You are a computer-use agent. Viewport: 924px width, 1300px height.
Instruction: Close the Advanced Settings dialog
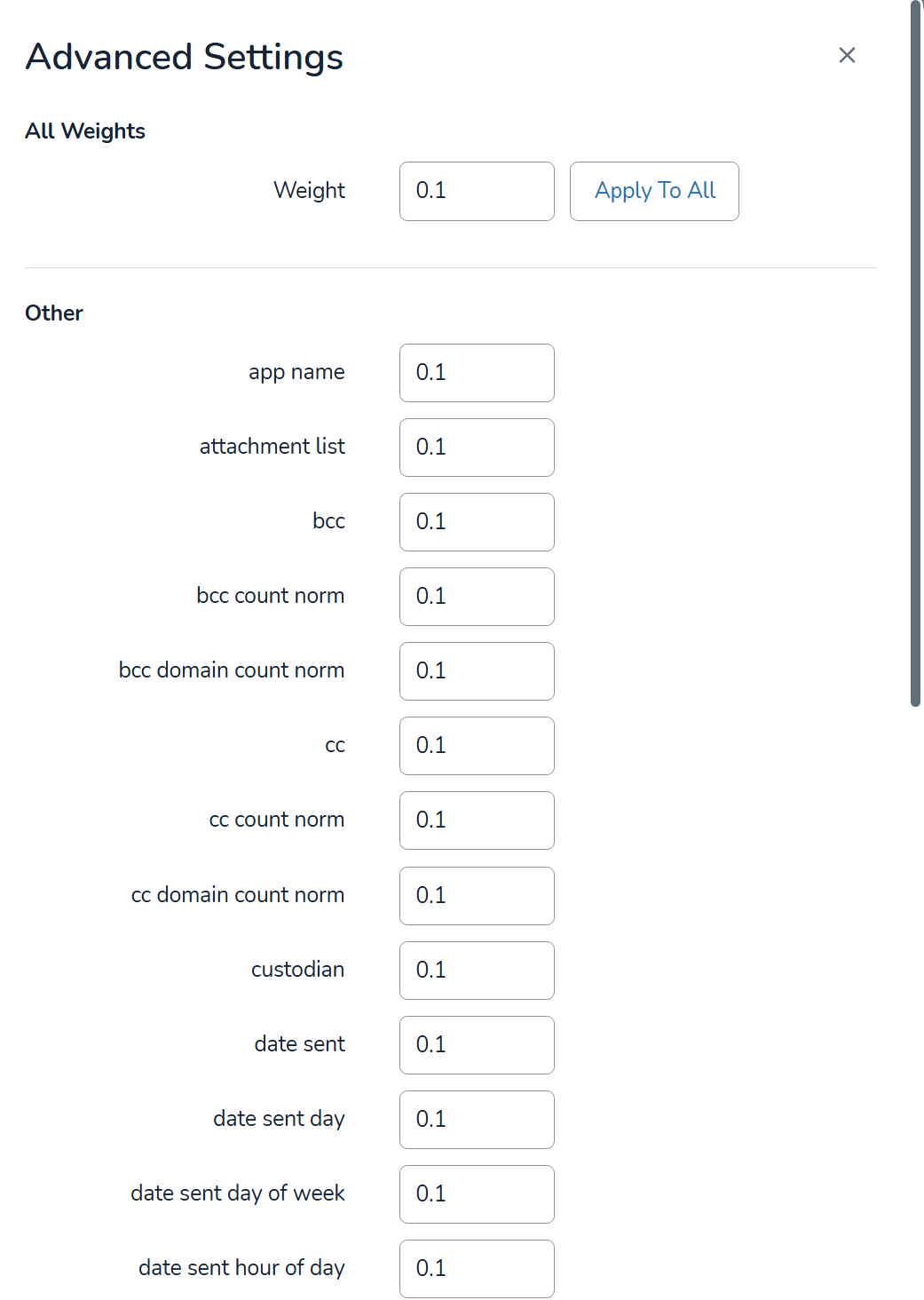(x=847, y=55)
